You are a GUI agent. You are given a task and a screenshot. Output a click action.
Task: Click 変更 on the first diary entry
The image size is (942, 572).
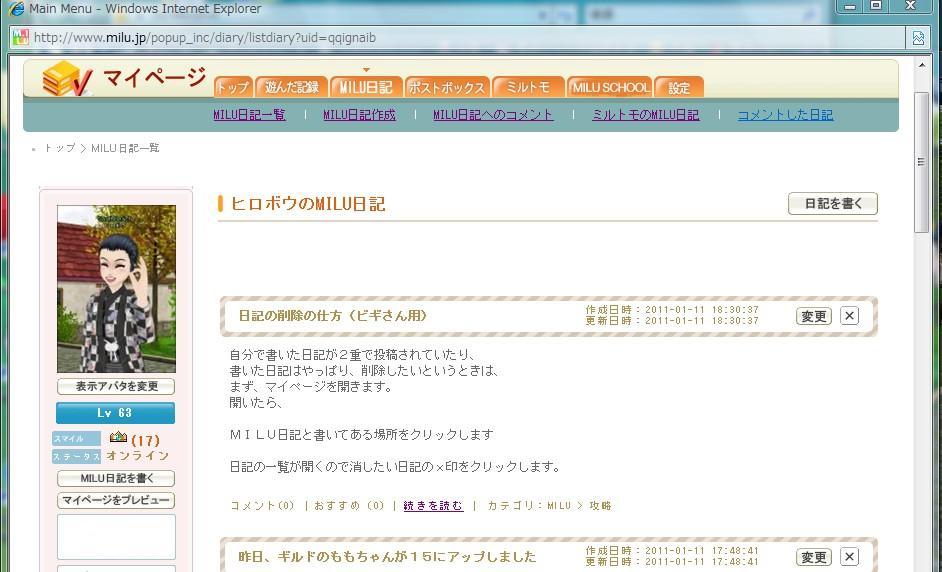pos(813,316)
